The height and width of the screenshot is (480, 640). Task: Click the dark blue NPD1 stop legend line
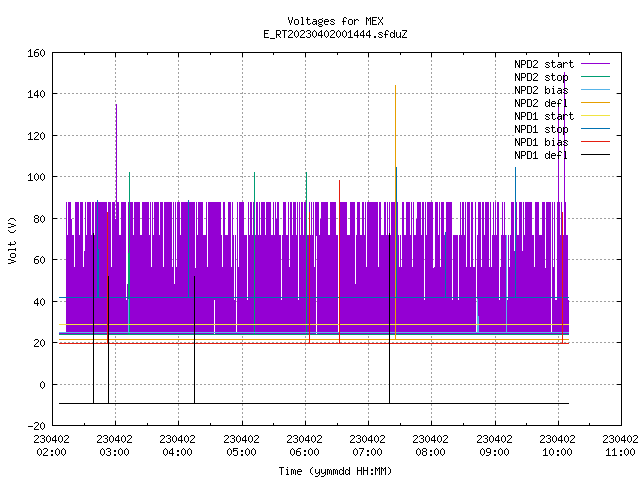[595, 129]
